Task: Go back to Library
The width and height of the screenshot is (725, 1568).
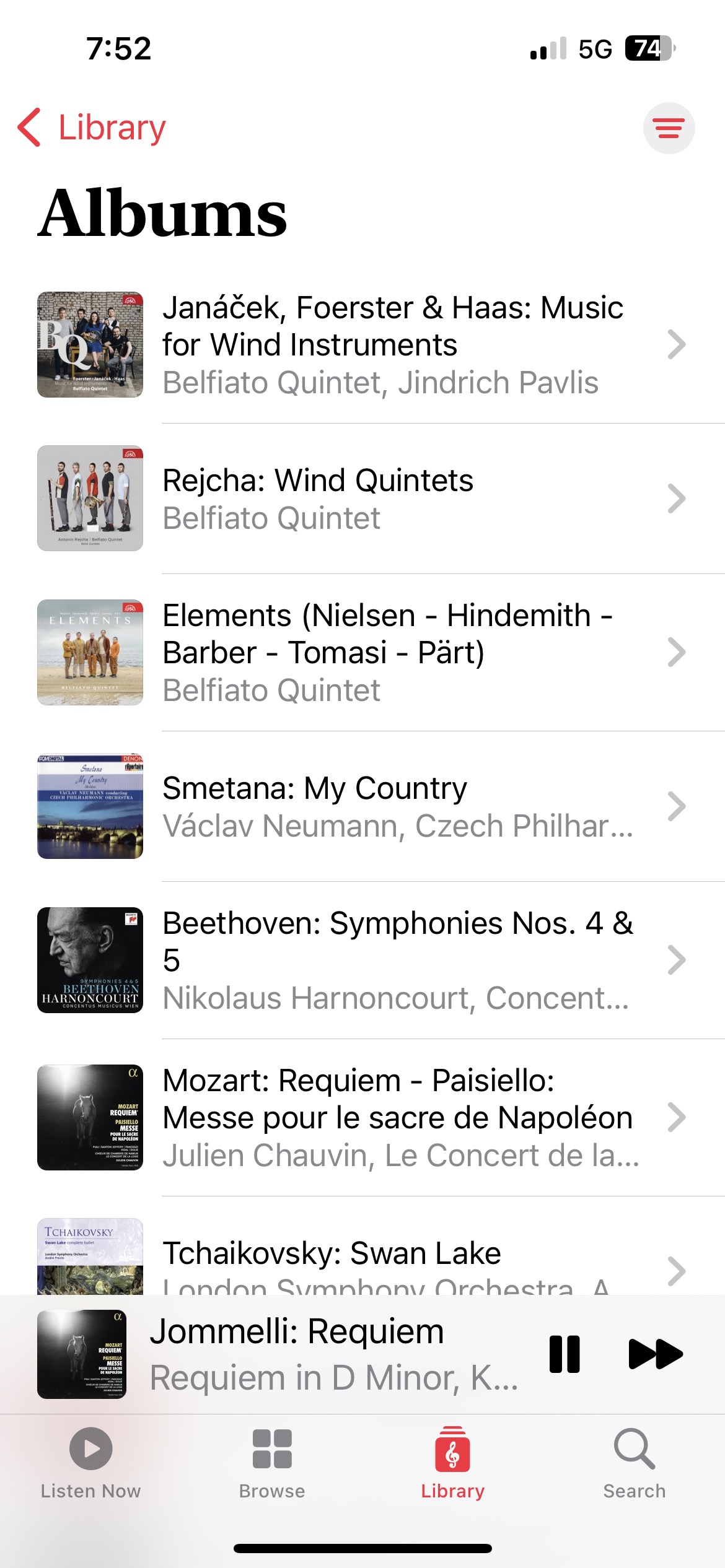Action: [x=93, y=128]
